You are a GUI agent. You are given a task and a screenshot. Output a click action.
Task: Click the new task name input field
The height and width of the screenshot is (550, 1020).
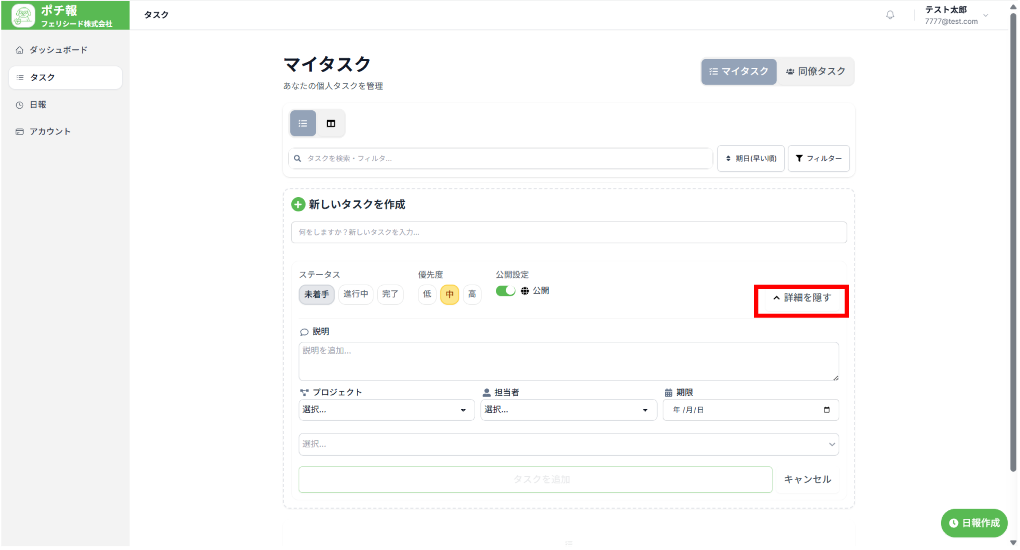568,232
